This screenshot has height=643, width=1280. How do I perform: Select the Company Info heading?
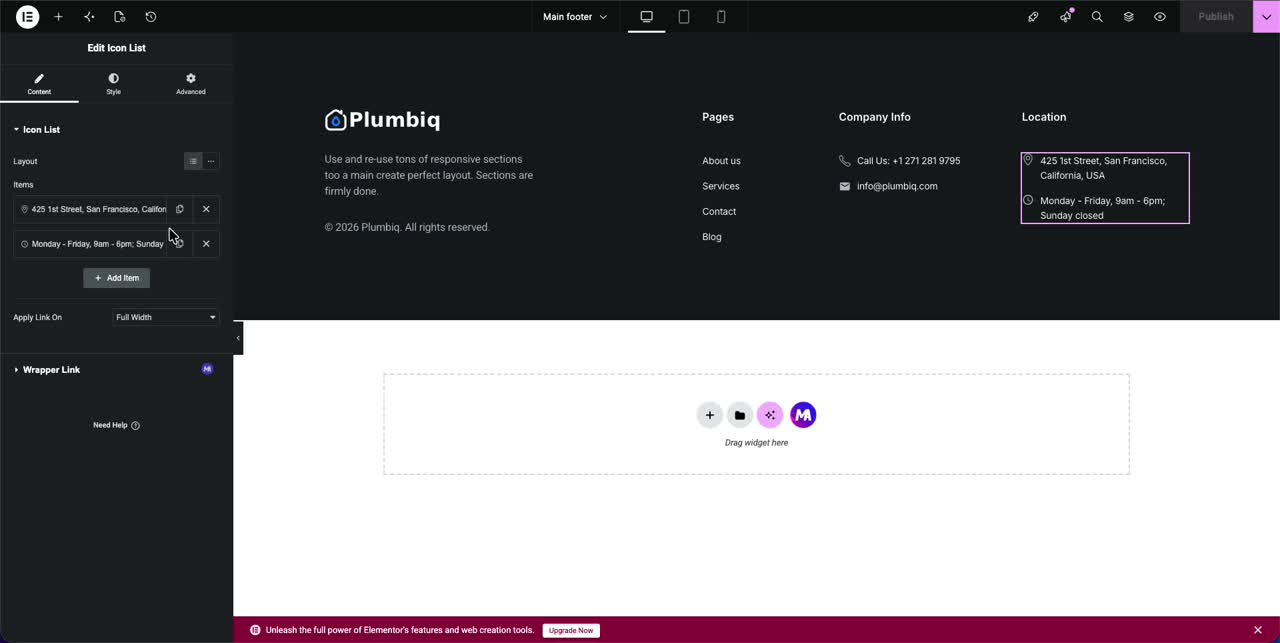[x=875, y=117]
